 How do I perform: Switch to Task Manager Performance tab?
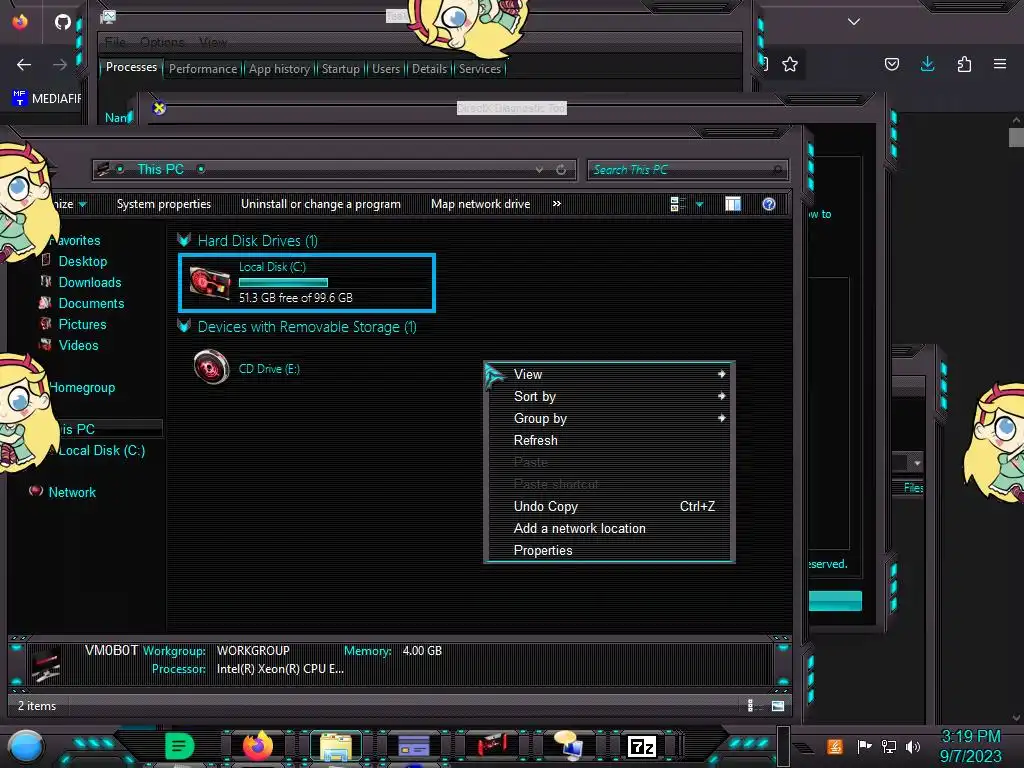tap(203, 69)
